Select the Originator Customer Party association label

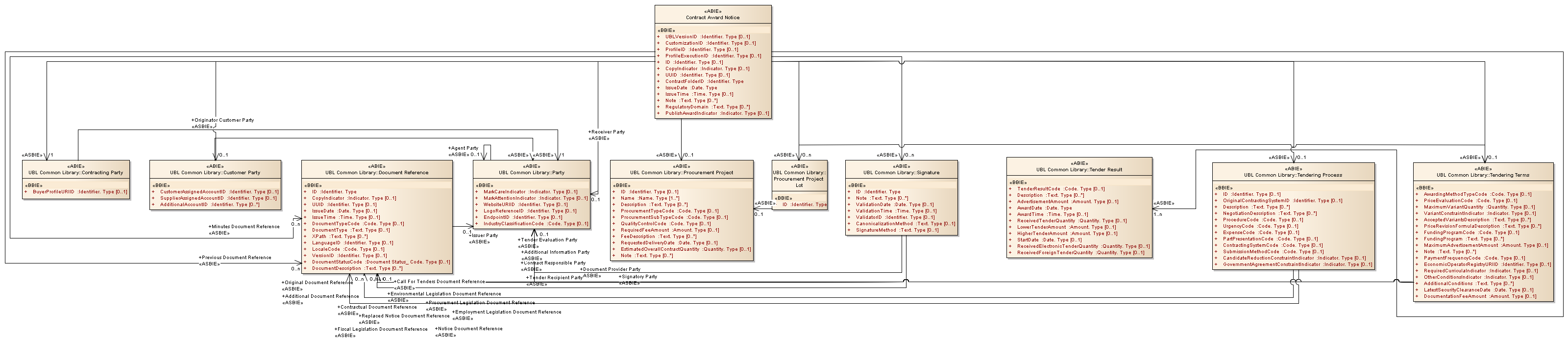[x=223, y=120]
